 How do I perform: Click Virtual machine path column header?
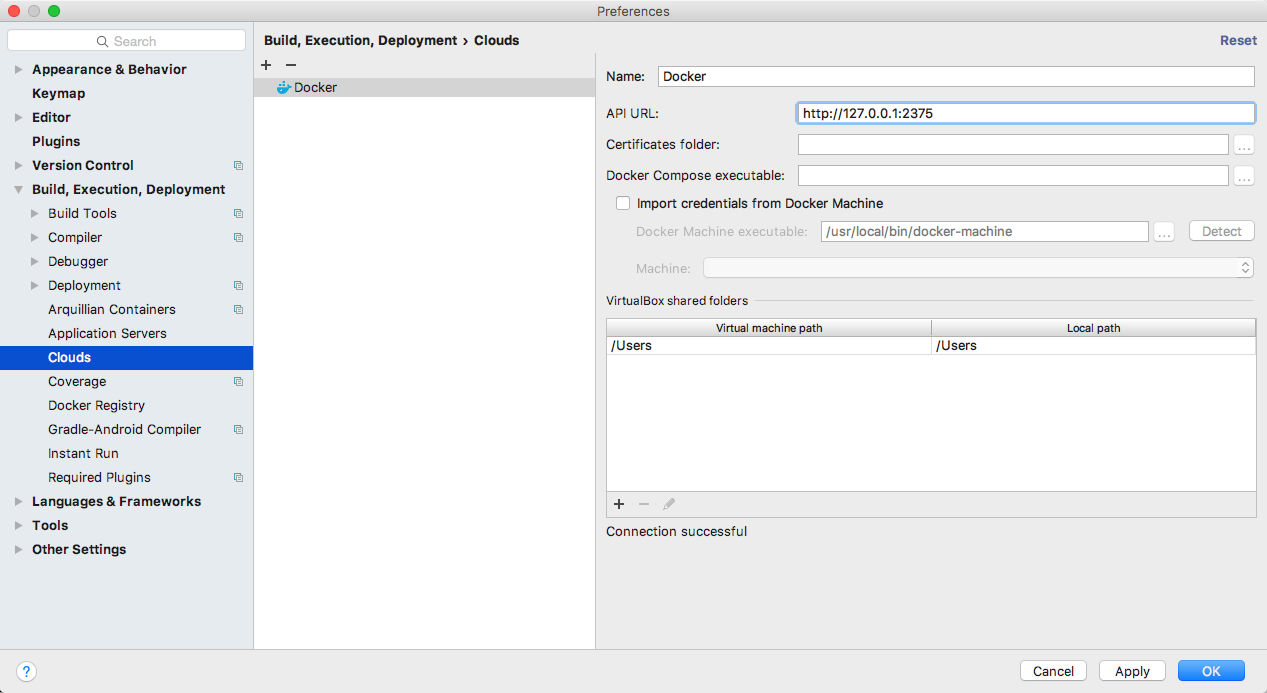coord(769,328)
